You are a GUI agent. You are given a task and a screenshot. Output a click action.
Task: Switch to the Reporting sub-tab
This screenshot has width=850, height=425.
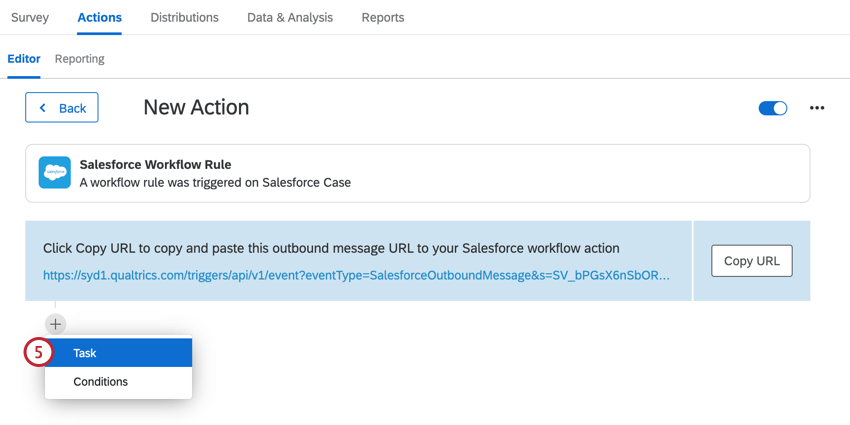80,59
